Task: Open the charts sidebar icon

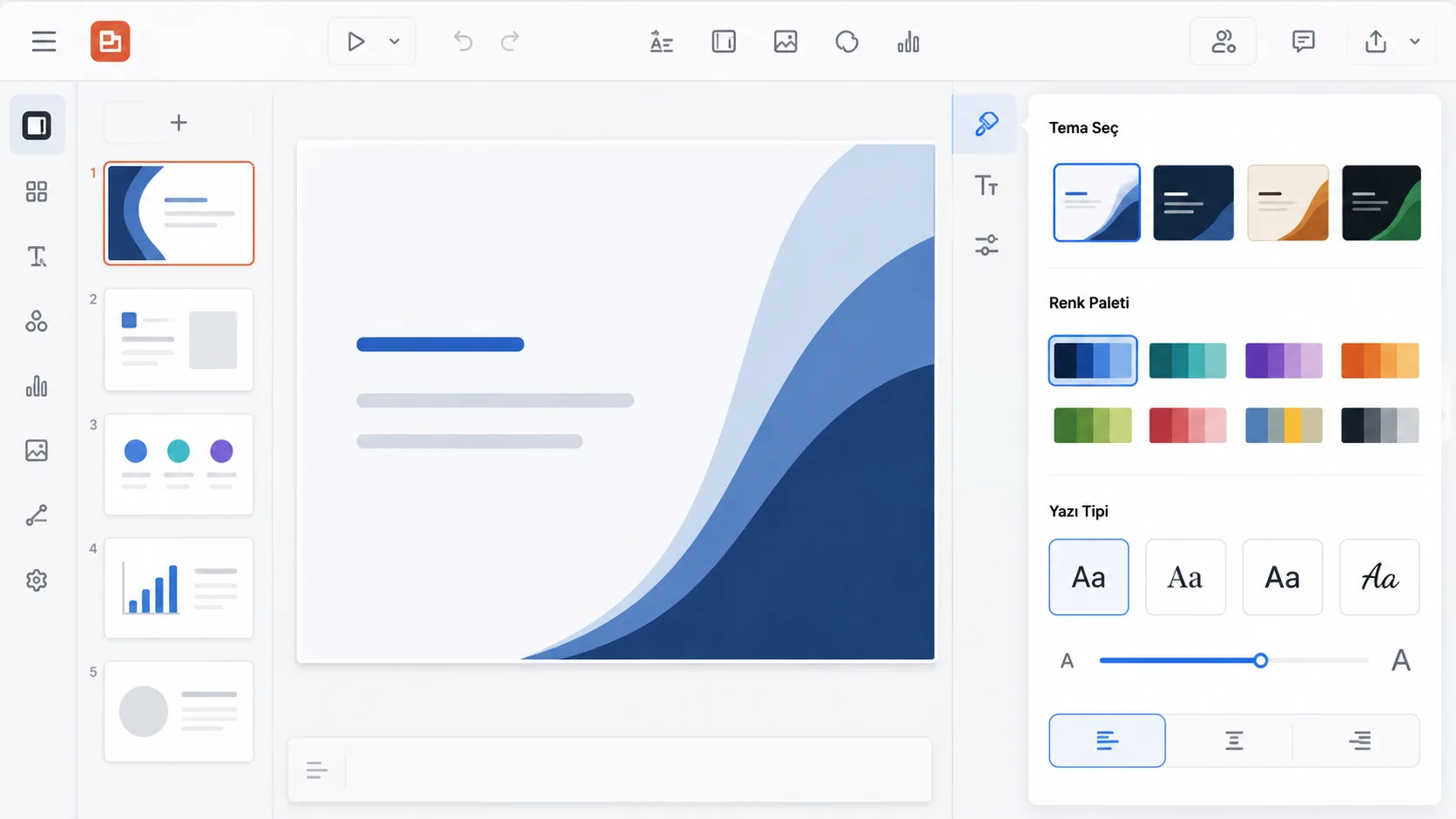Action: 37,386
